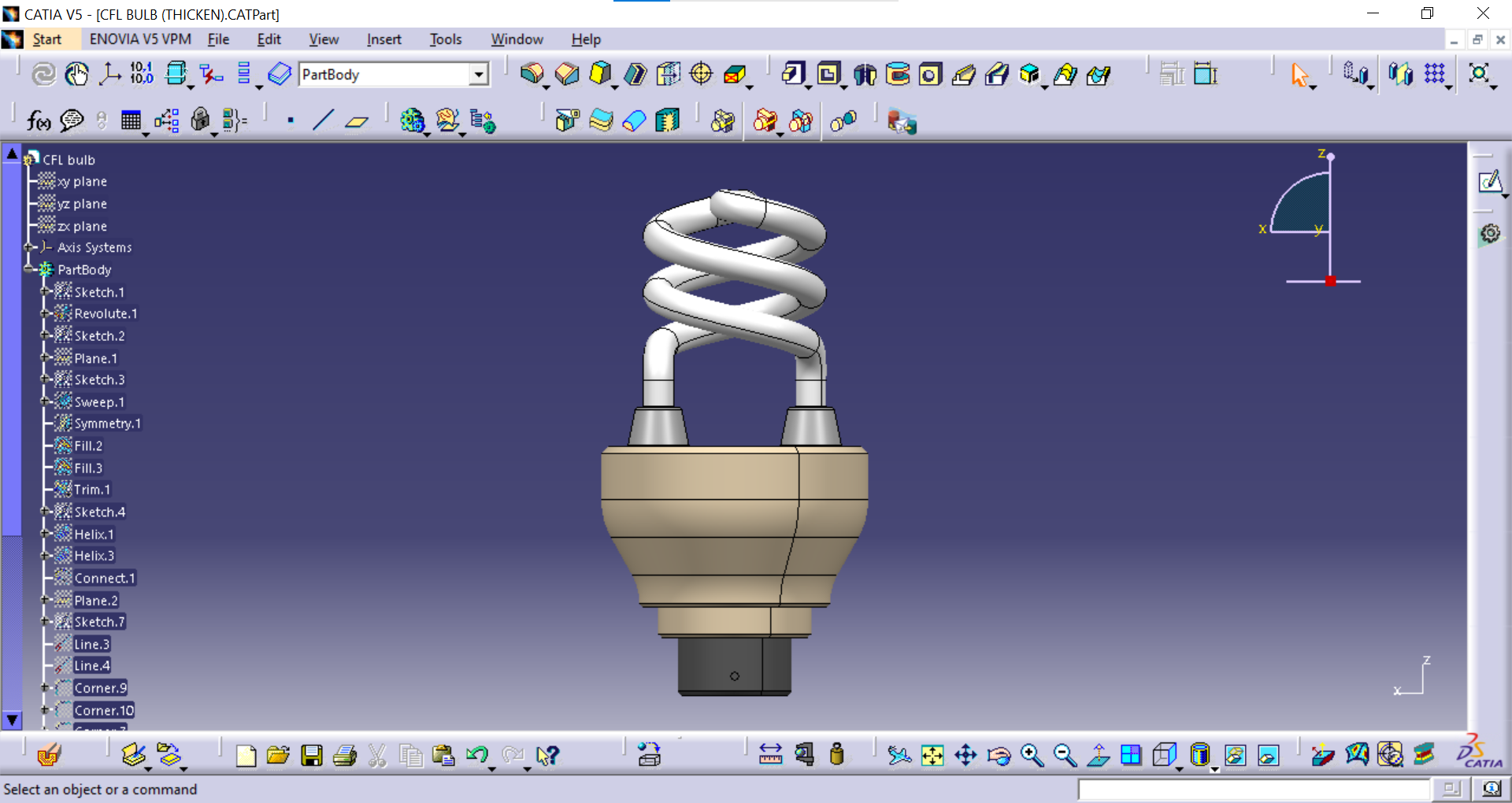Open the File menu
Viewport: 1512px width, 803px height.
pyautogui.click(x=218, y=39)
